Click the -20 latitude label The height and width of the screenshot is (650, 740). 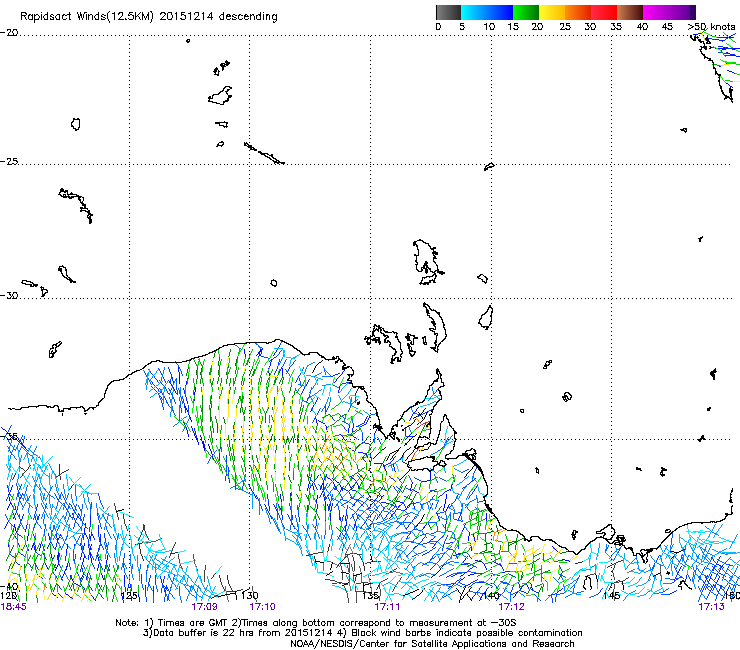pyautogui.click(x=9, y=33)
